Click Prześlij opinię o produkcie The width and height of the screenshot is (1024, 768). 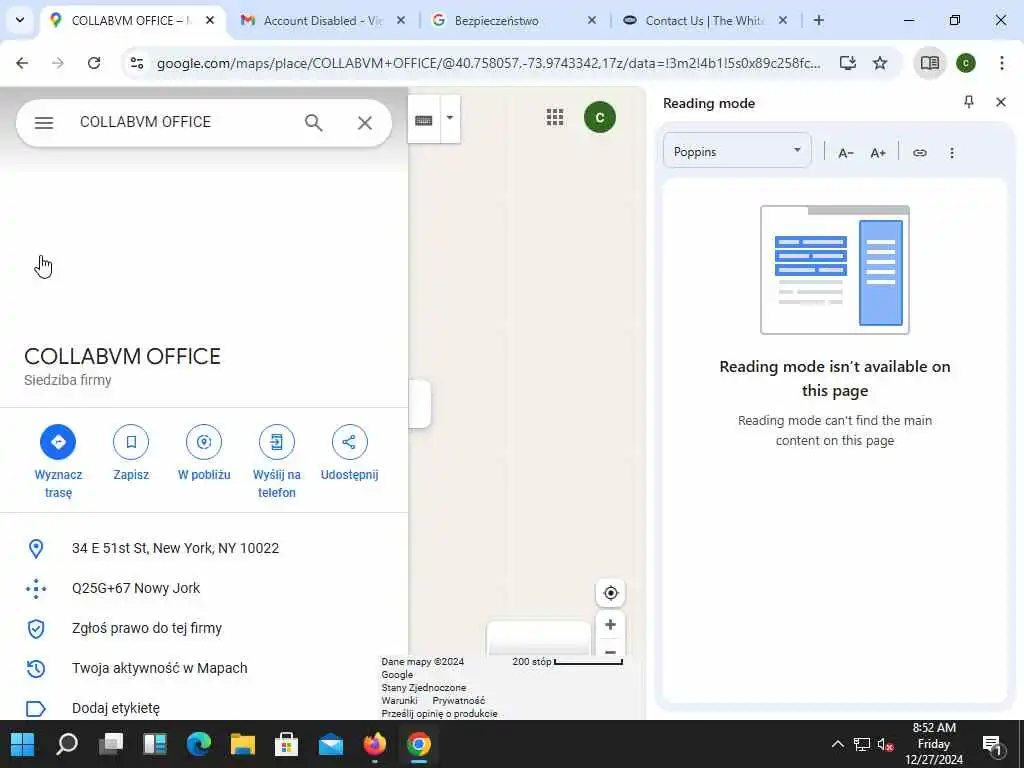(440, 713)
